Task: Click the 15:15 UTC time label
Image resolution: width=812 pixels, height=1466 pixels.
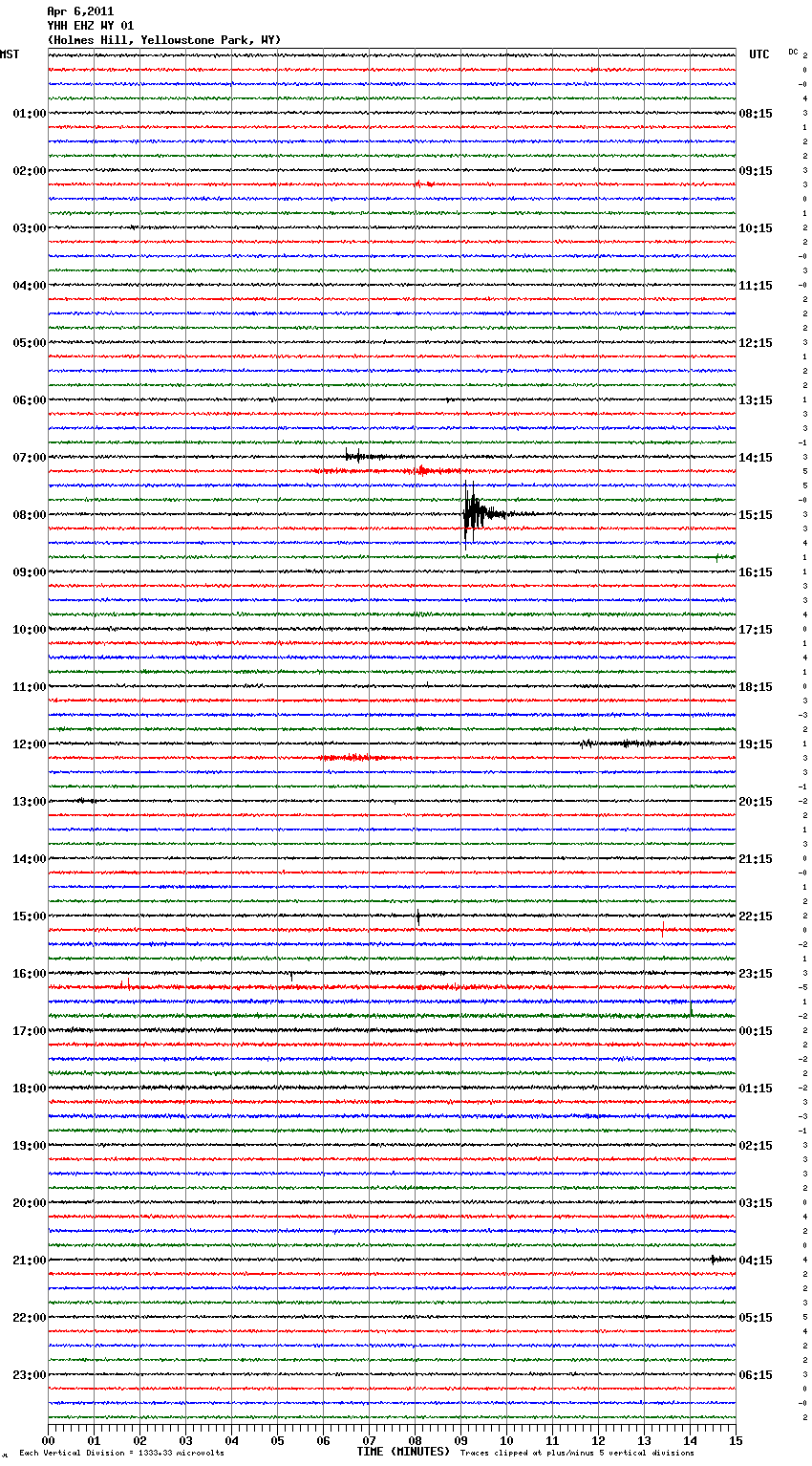Action: click(756, 515)
